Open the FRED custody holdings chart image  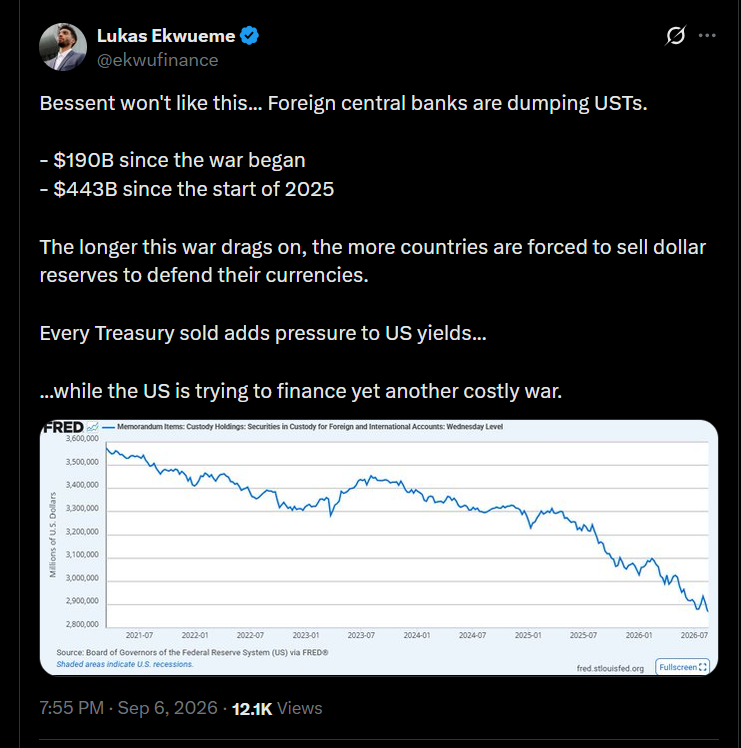(378, 547)
